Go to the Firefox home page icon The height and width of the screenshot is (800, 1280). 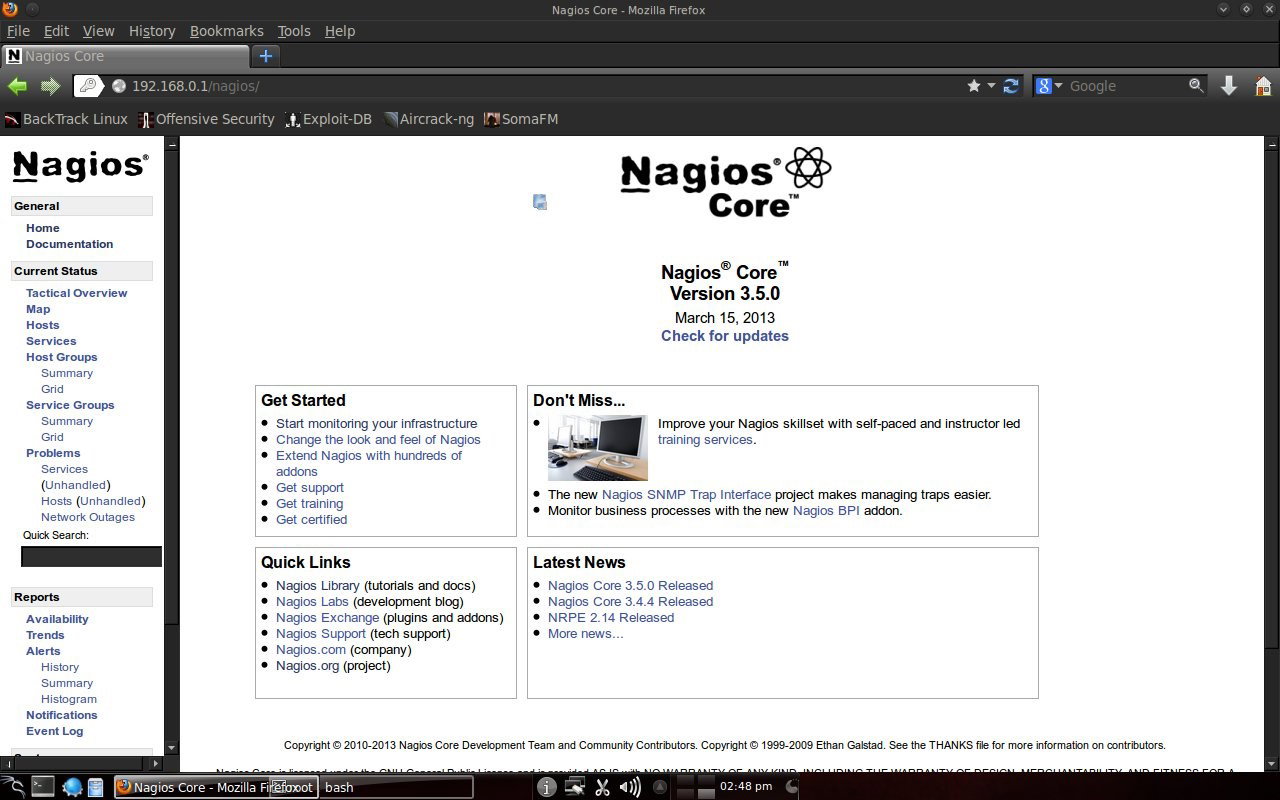coord(1262,86)
